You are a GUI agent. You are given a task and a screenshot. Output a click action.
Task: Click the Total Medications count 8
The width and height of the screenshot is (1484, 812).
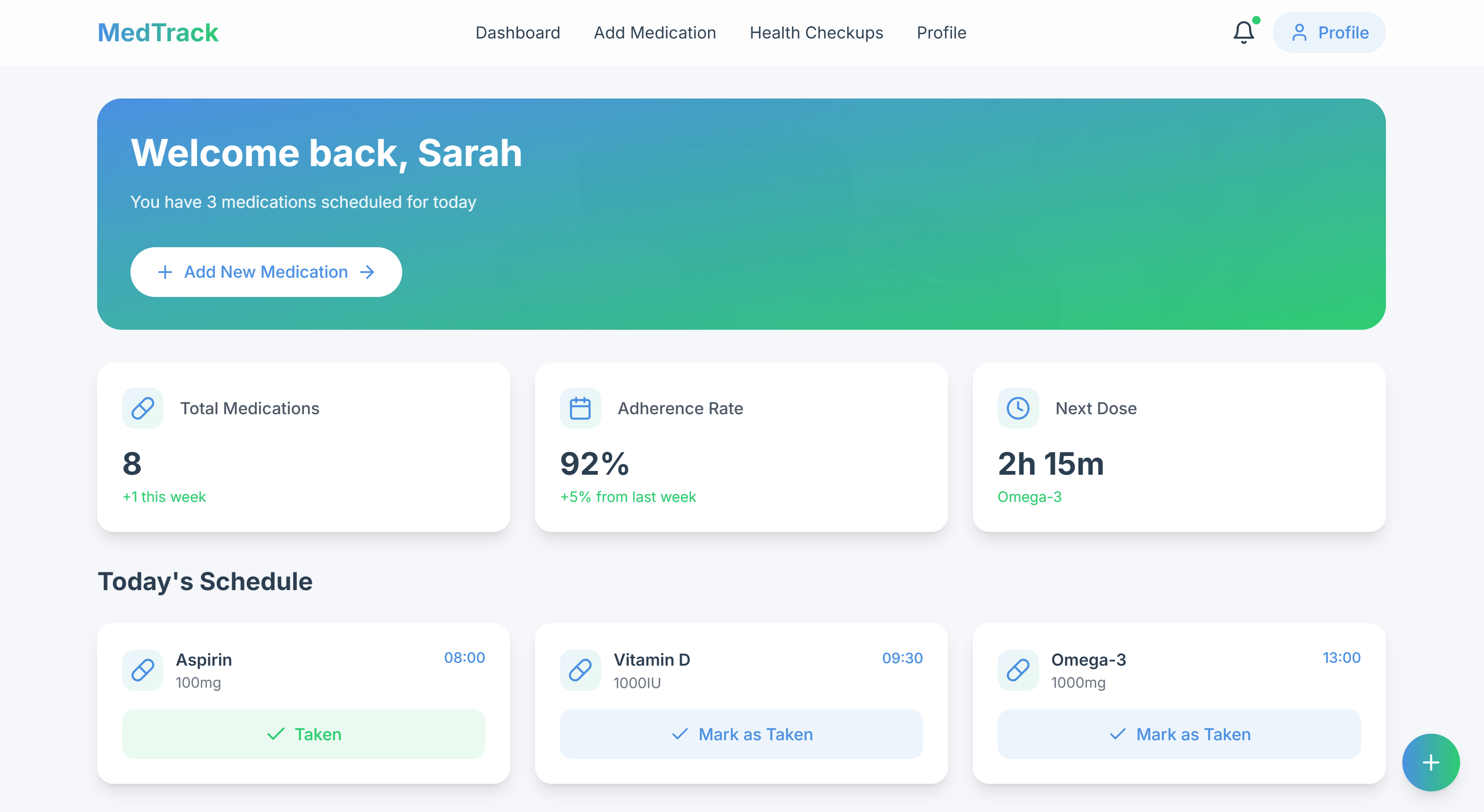click(132, 463)
